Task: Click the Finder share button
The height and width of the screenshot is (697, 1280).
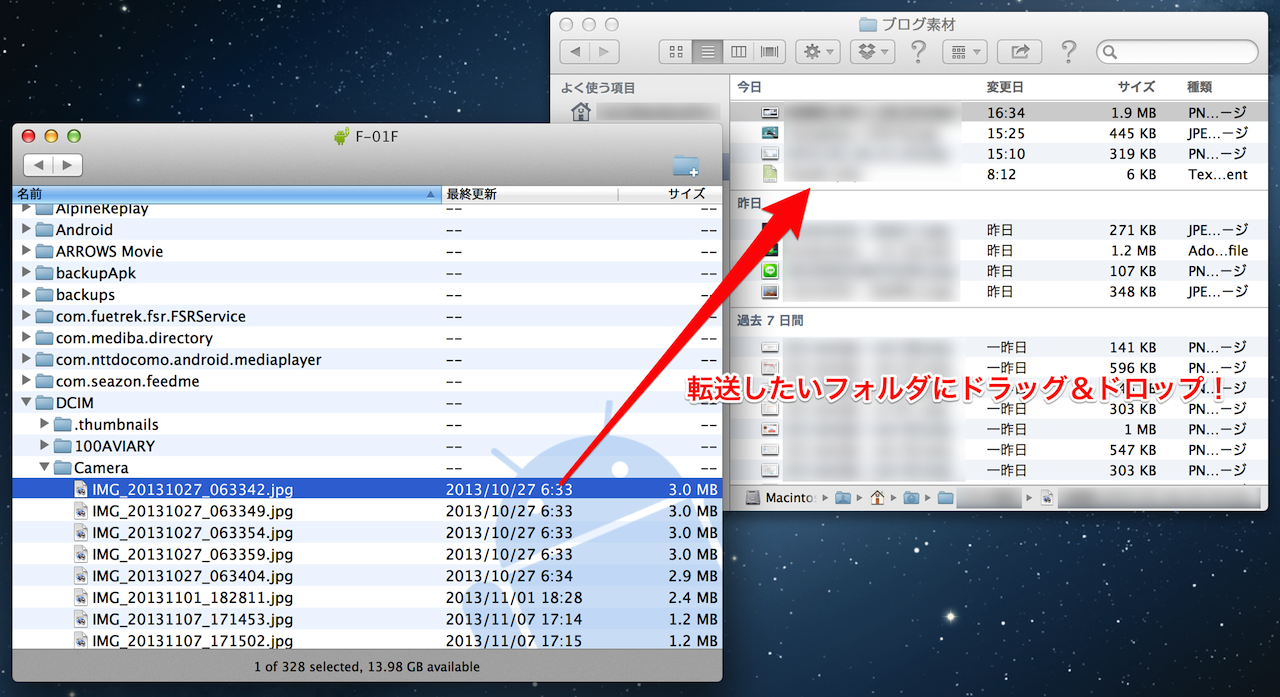Action: (1020, 52)
